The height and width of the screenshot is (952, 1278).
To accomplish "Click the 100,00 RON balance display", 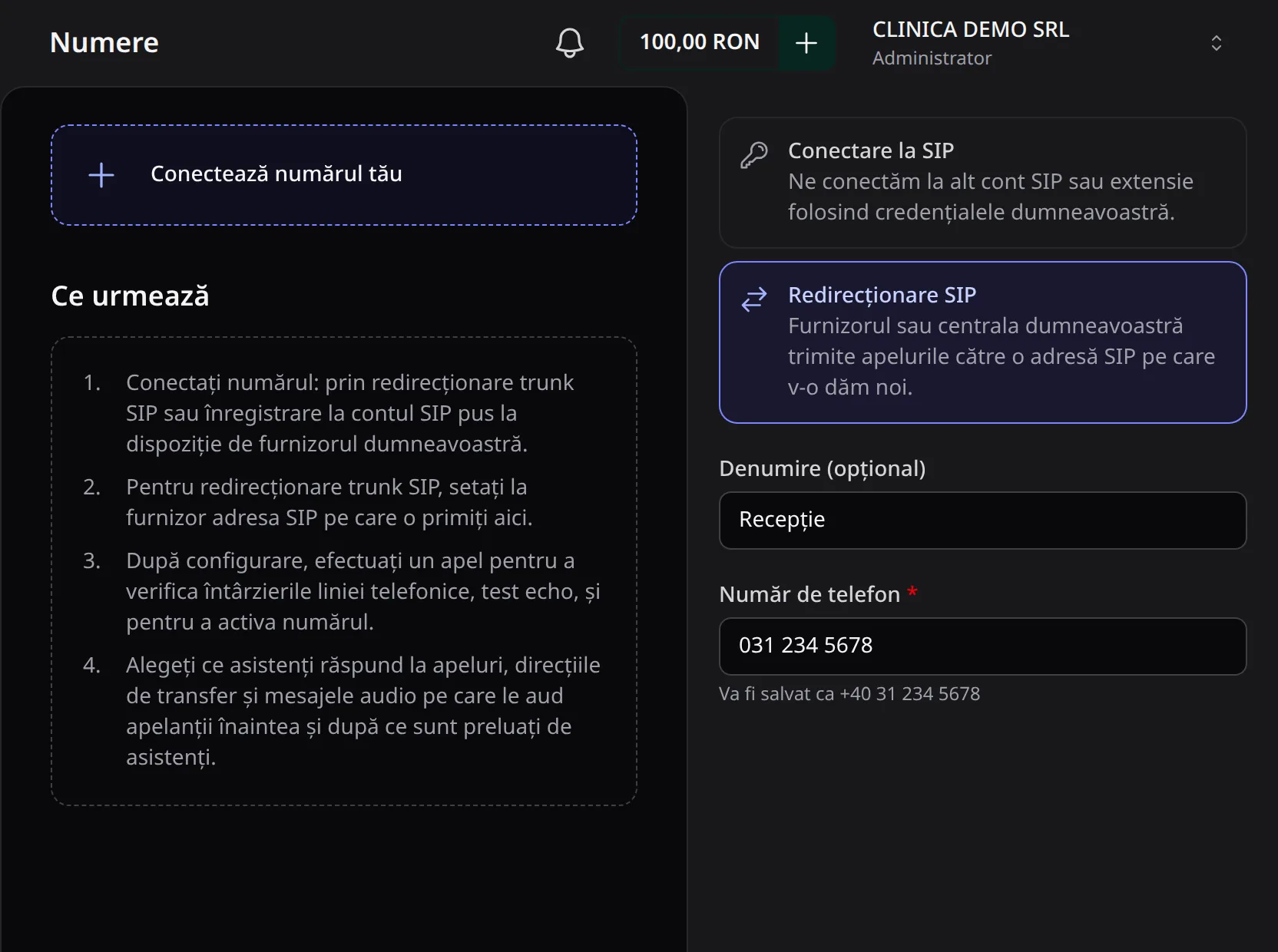I will click(700, 42).
